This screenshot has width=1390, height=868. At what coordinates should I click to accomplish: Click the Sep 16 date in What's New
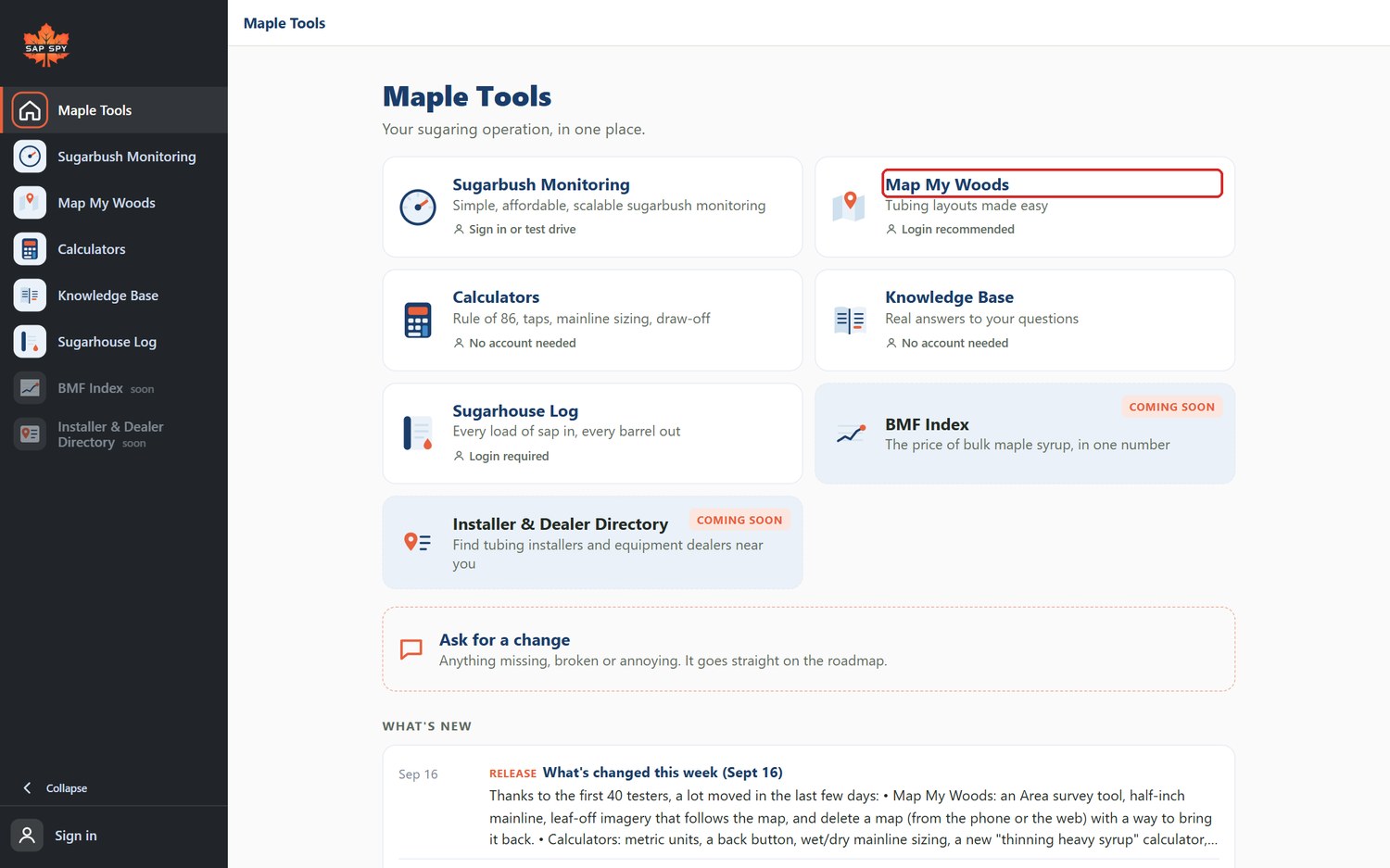(x=418, y=774)
